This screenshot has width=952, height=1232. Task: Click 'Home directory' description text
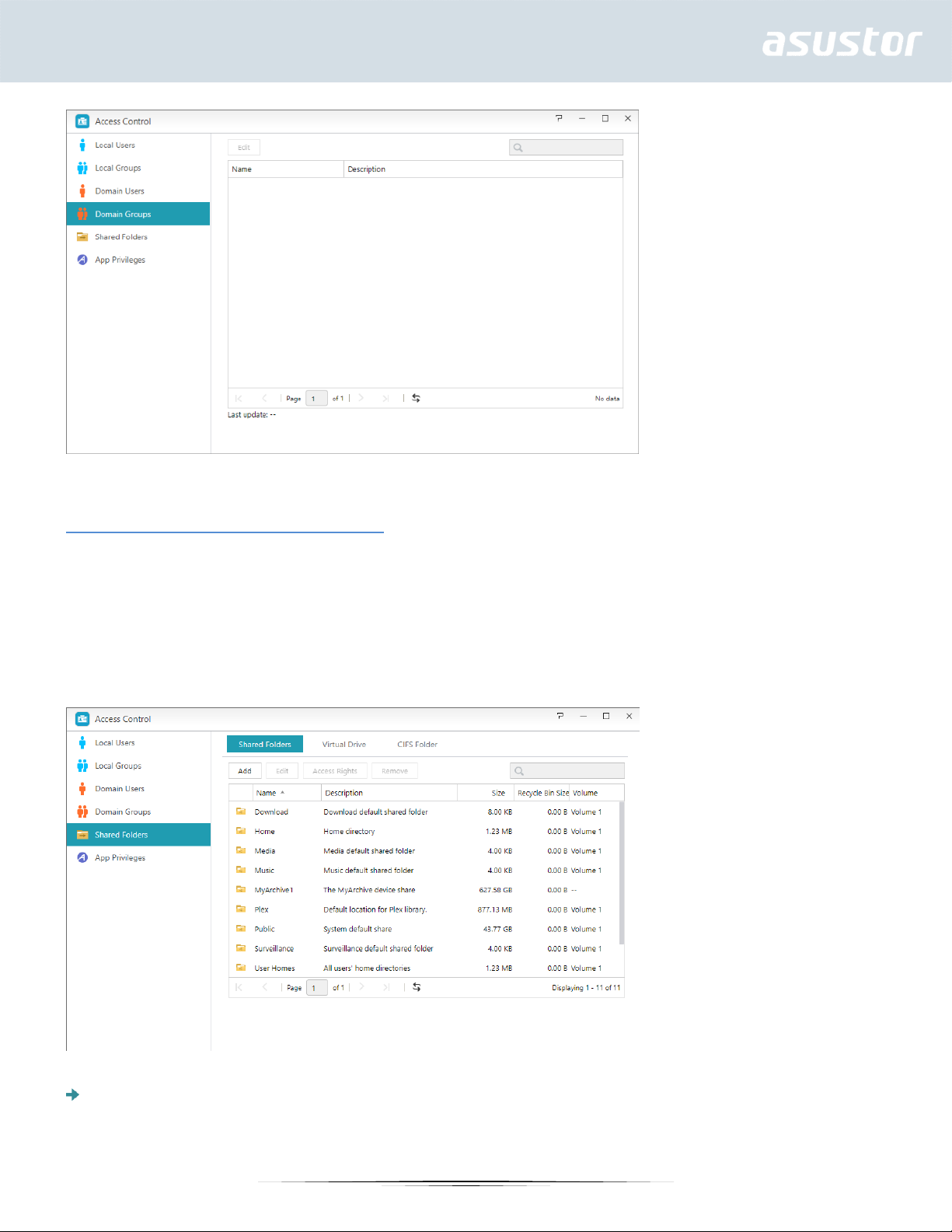pyautogui.click(x=349, y=832)
